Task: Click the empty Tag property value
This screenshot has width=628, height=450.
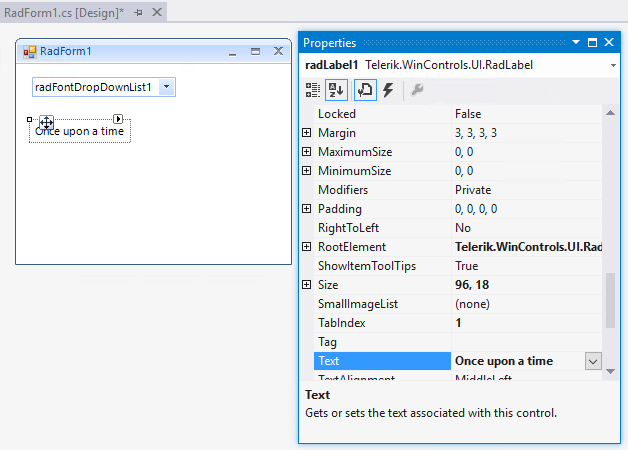Action: coord(527,342)
